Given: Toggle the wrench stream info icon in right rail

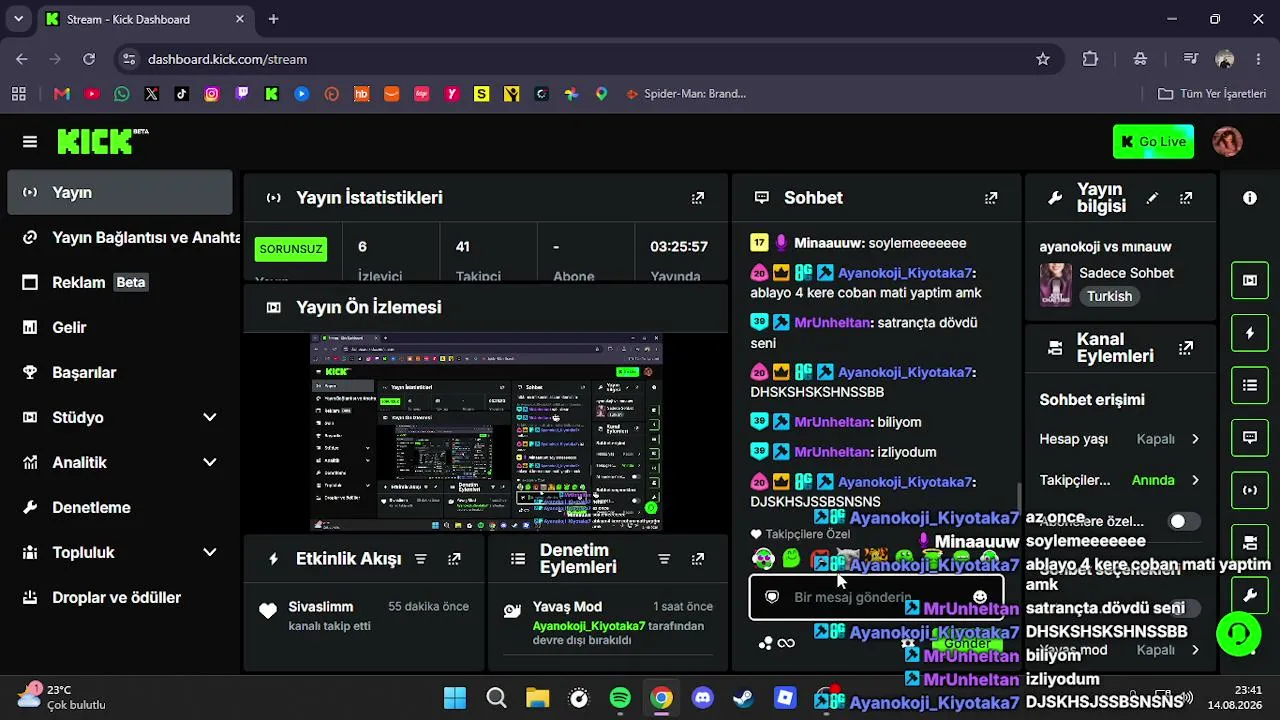Looking at the screenshot, I should pyautogui.click(x=1250, y=595).
